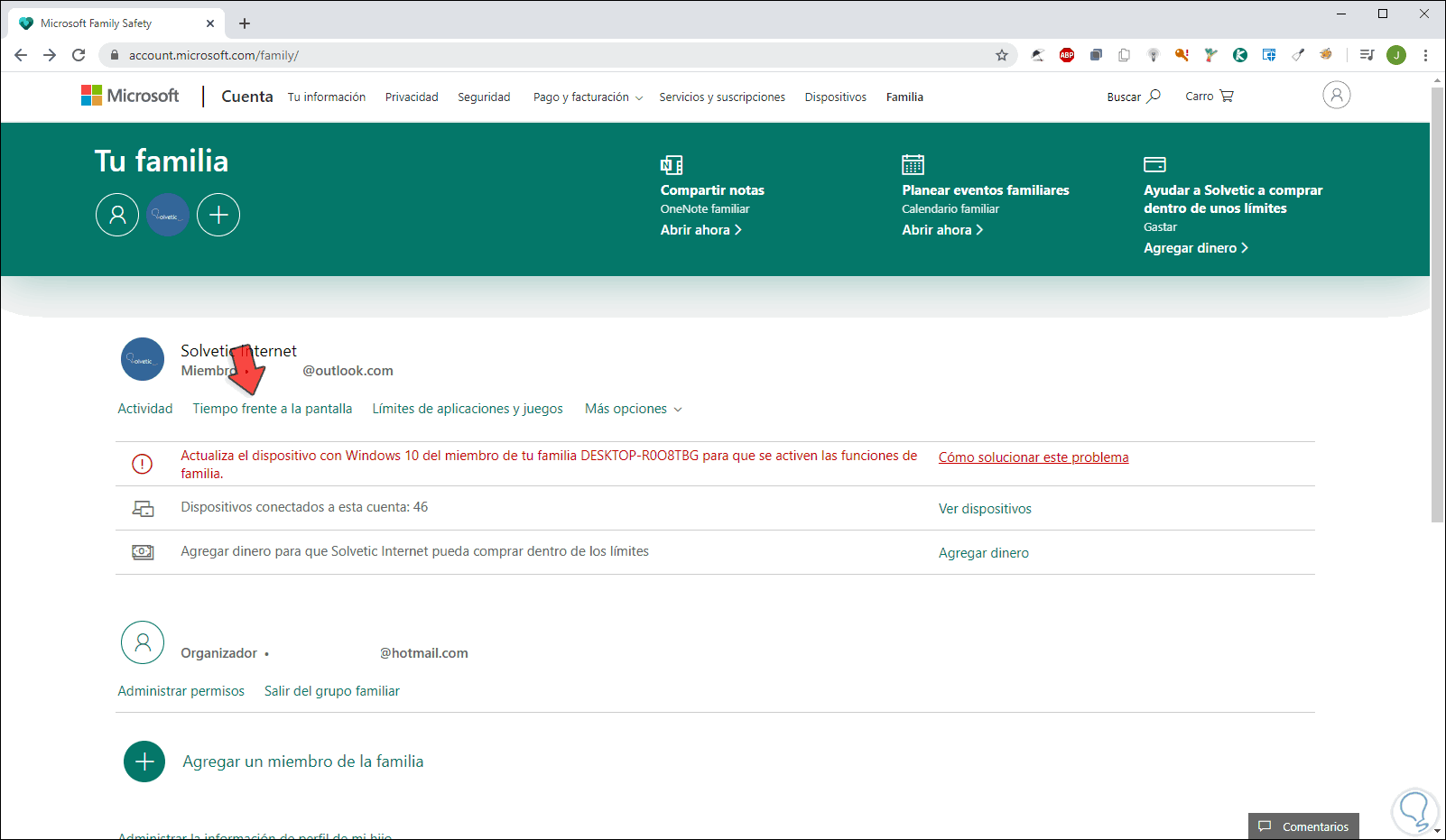Click Abrir ahora under Planear eventos familiares

[x=942, y=230]
